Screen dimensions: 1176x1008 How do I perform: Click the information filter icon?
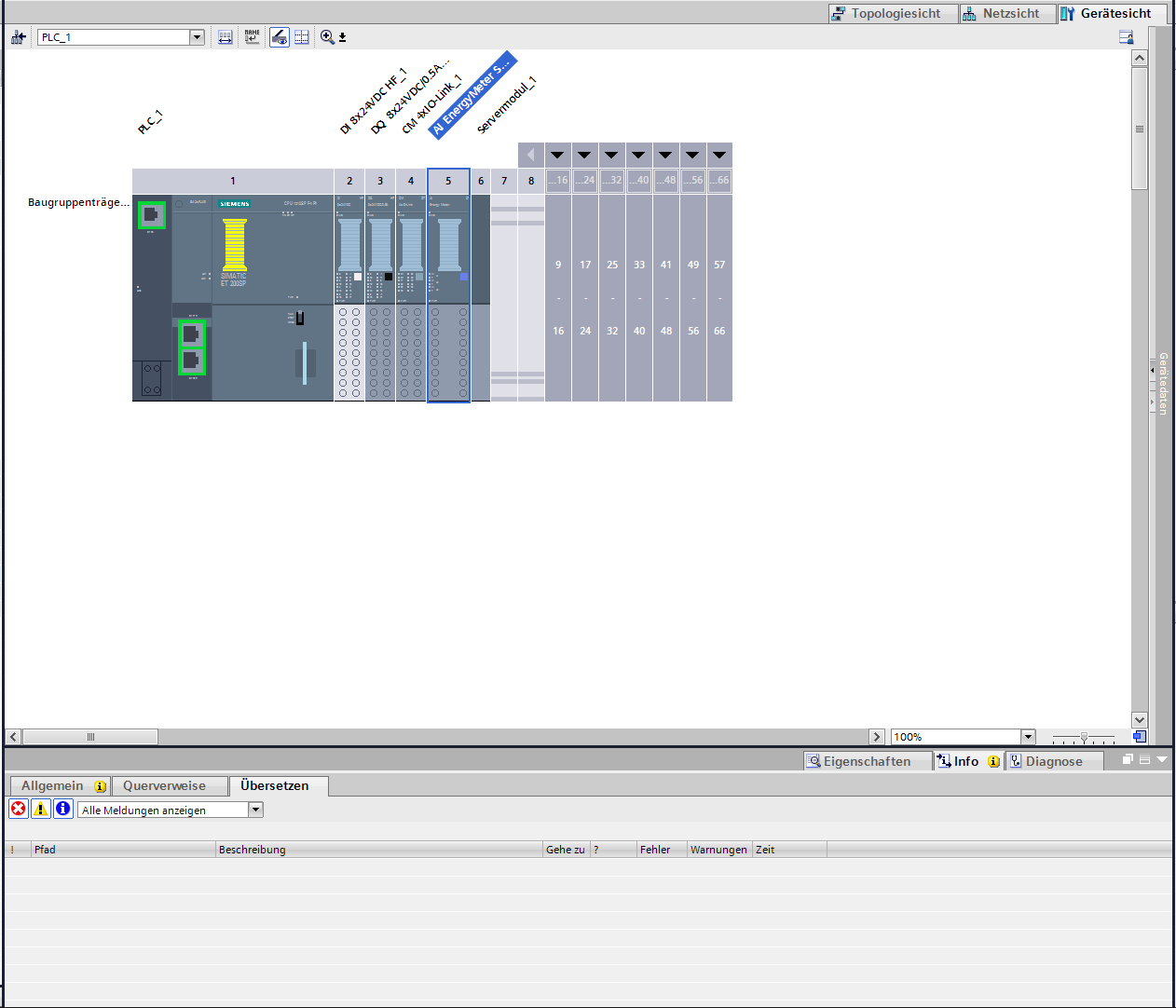[63, 809]
